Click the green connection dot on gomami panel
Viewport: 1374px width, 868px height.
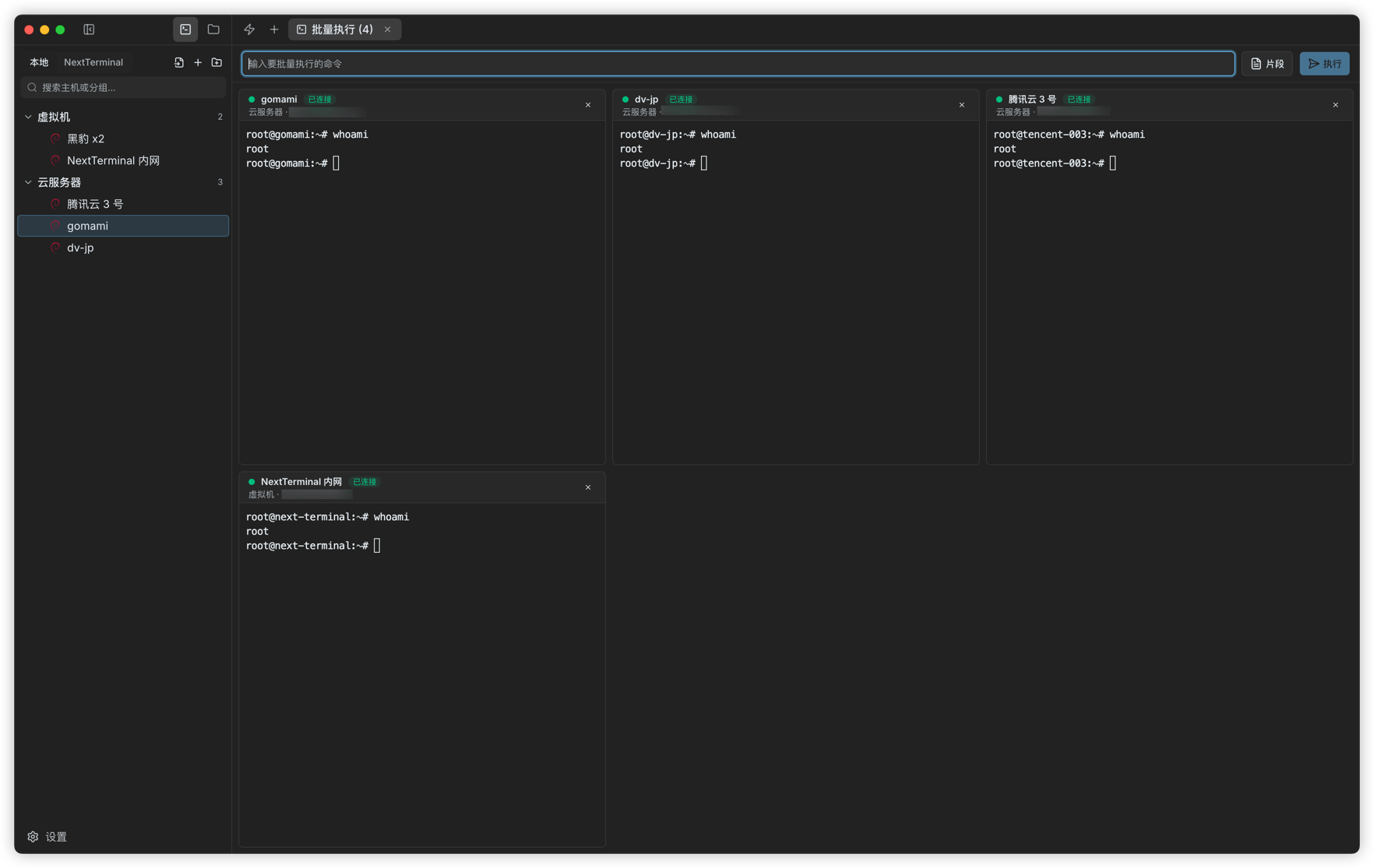click(252, 100)
